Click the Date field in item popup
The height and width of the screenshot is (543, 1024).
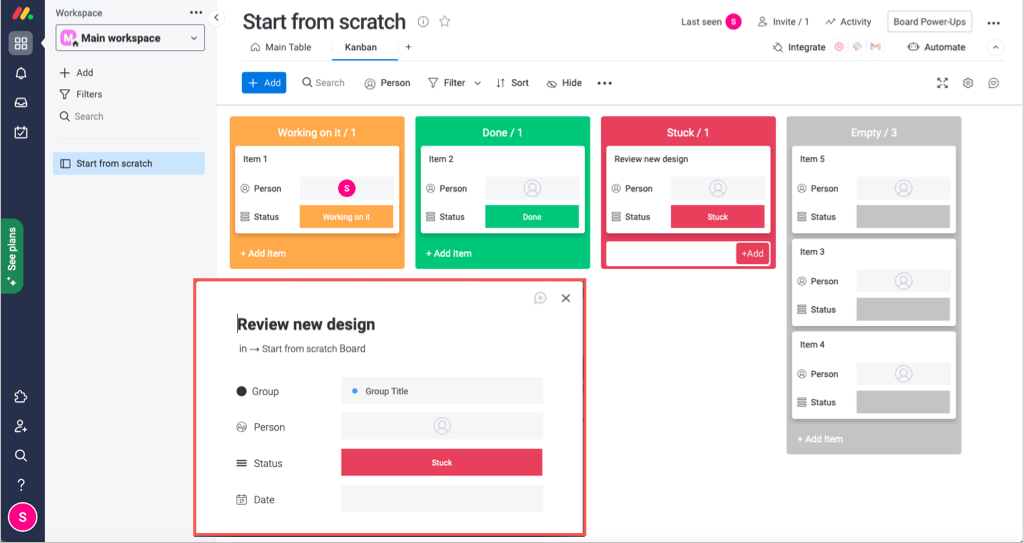(x=442, y=499)
